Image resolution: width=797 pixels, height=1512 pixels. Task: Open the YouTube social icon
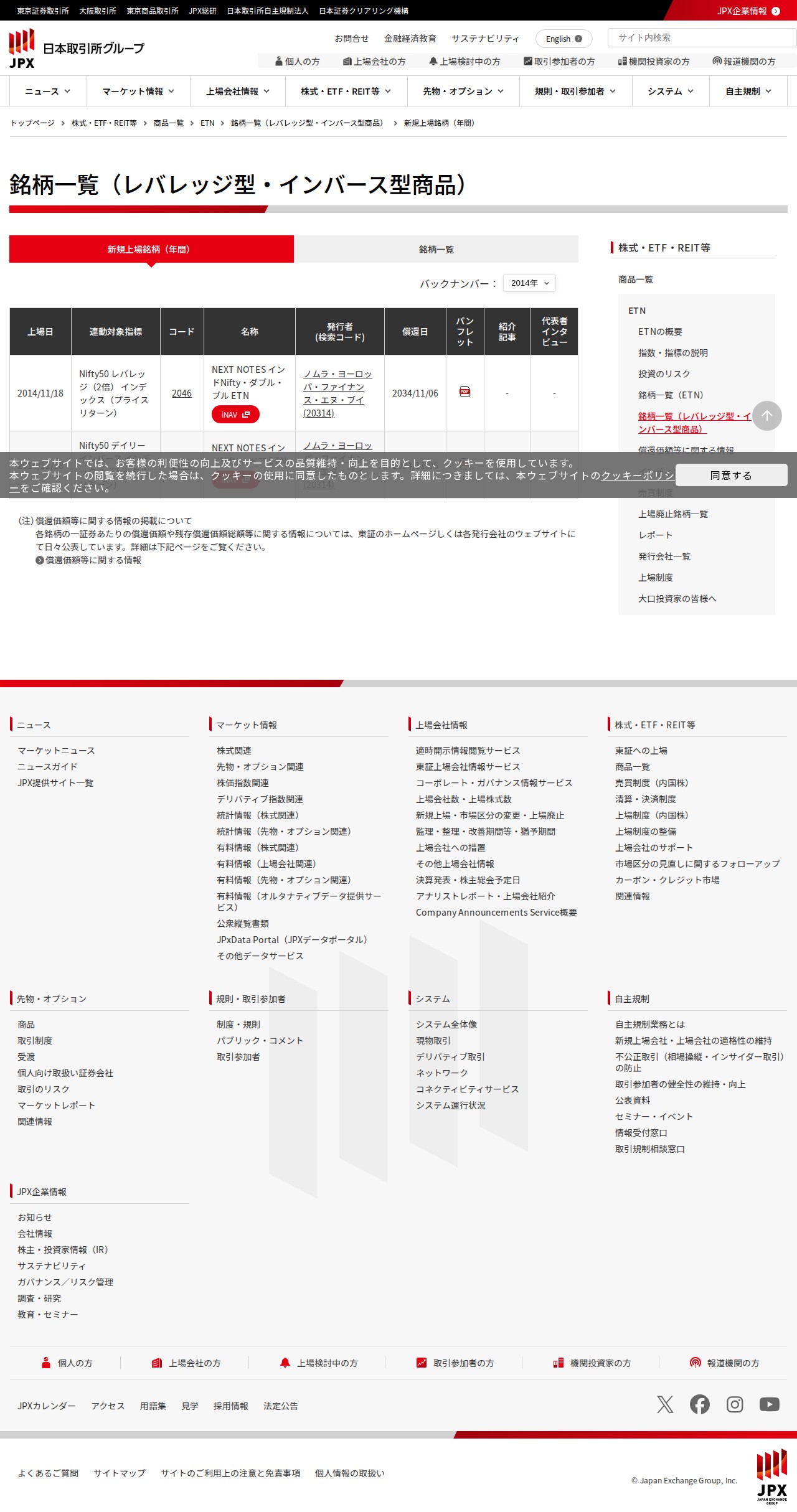tap(770, 1404)
